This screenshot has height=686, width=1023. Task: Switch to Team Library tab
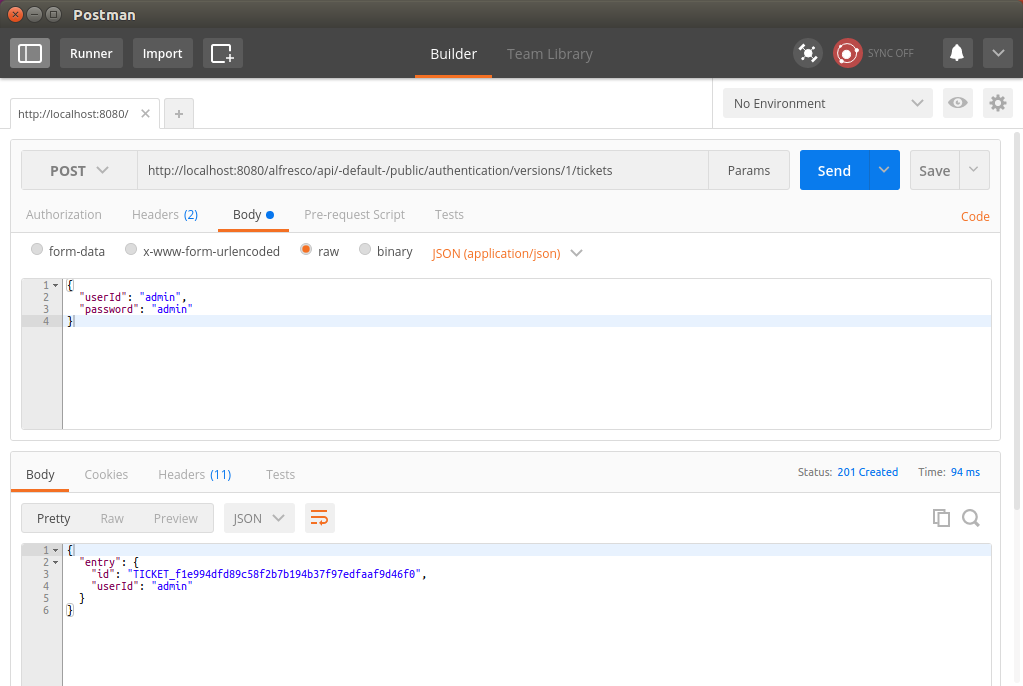[550, 54]
